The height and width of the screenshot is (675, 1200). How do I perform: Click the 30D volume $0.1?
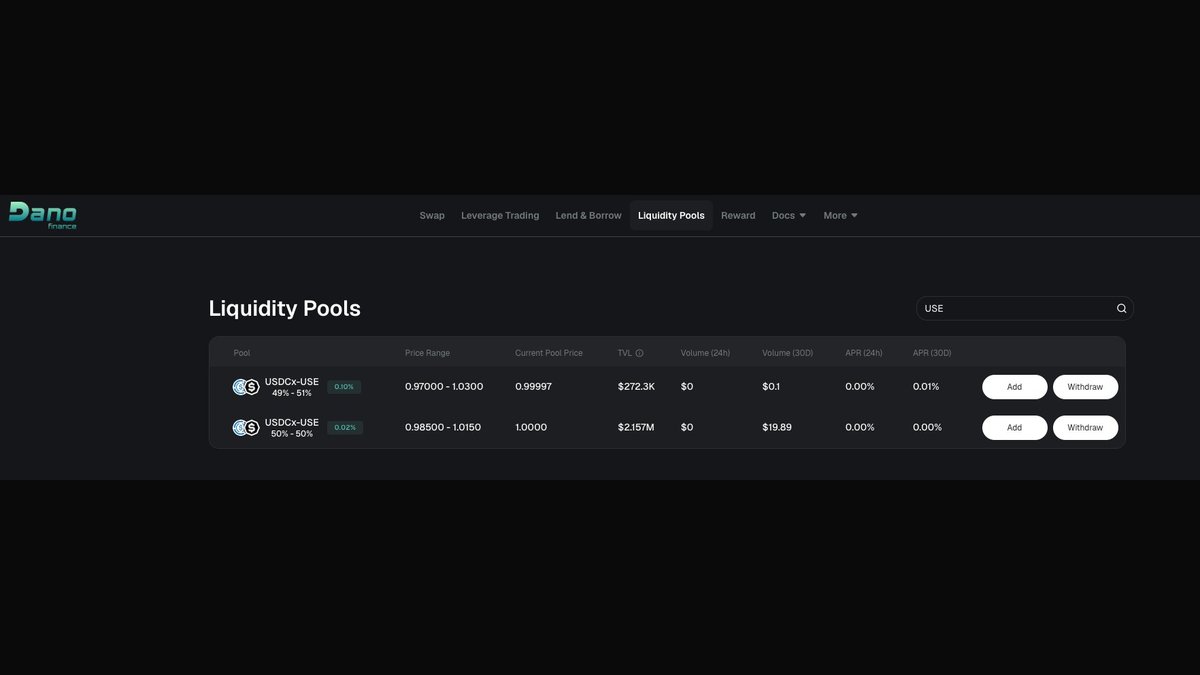coord(771,387)
